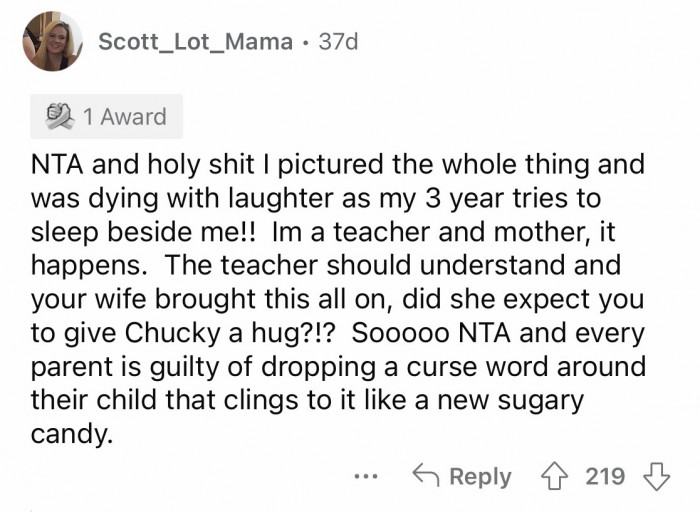Click the dot separator before 37d
This screenshot has width=700, height=512.
[303, 42]
